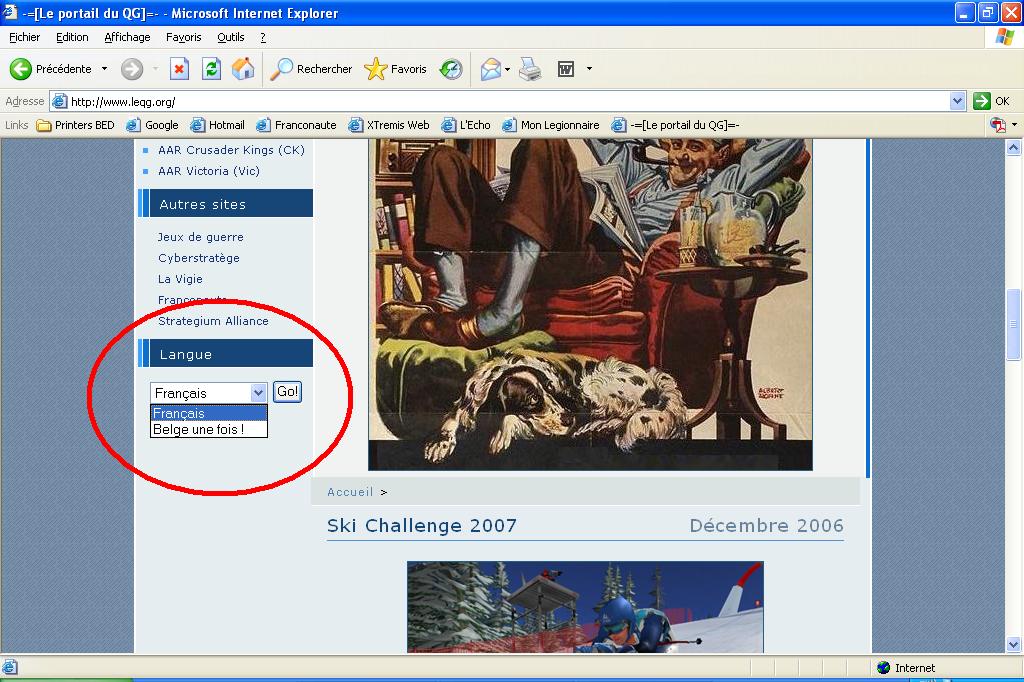Image resolution: width=1024 pixels, height=682 pixels.
Task: Click the Accueil breadcrumb link
Action: pos(350,492)
